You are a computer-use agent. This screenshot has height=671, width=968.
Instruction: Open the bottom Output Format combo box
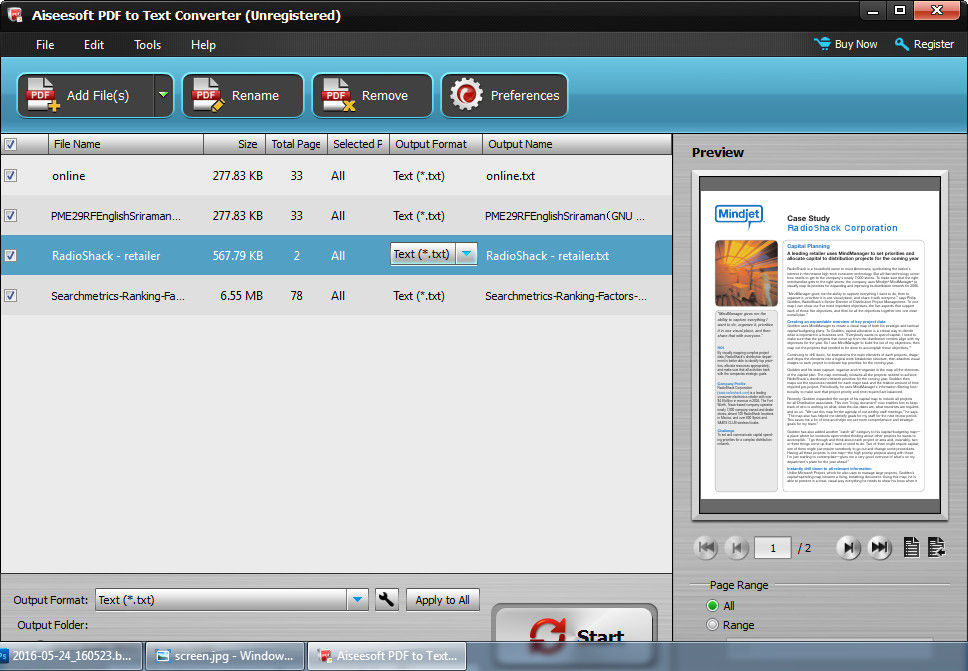(x=232, y=599)
